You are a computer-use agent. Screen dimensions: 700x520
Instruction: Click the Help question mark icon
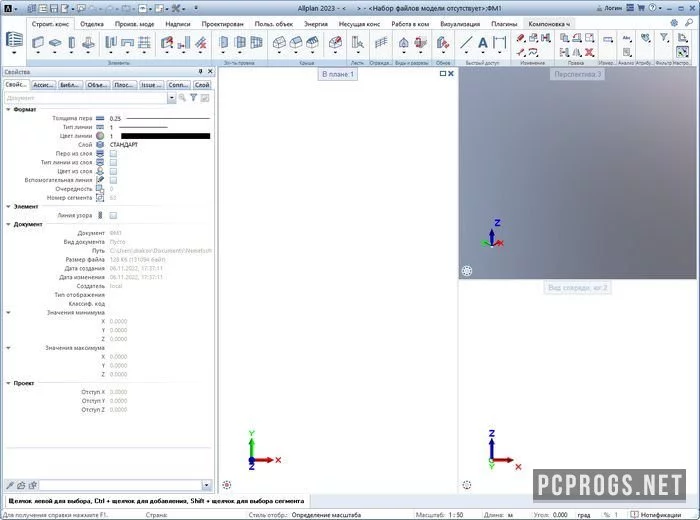pyautogui.click(x=653, y=8)
